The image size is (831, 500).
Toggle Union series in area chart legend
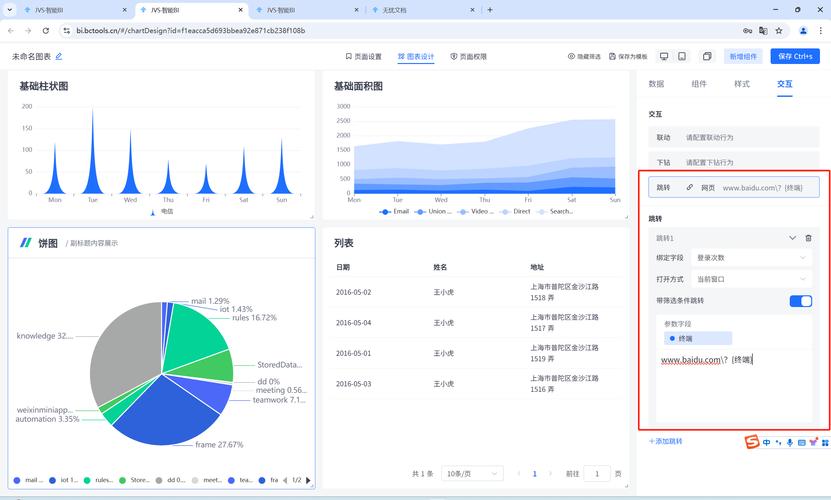point(433,212)
